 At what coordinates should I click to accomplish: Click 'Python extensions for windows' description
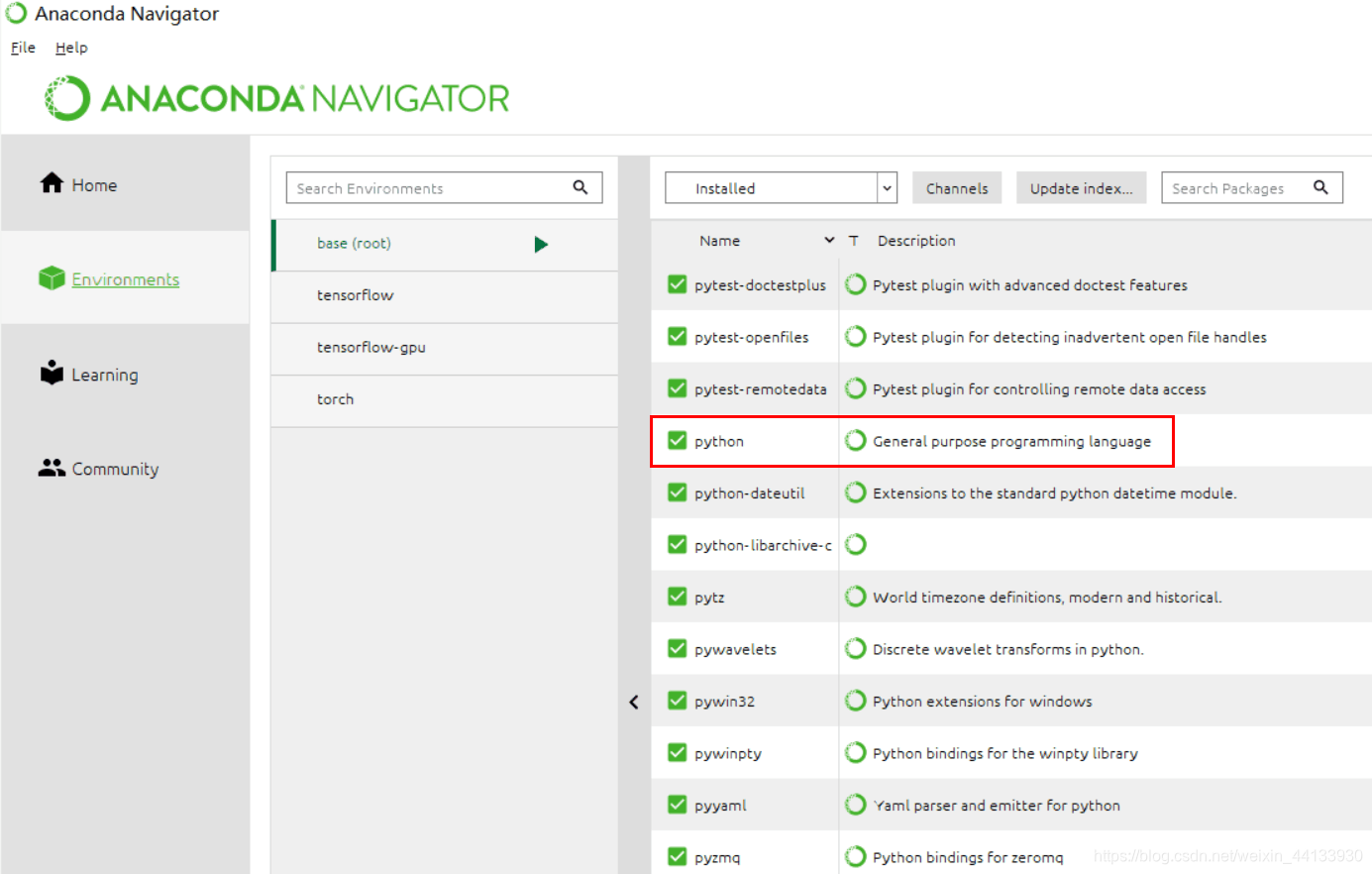[982, 701]
